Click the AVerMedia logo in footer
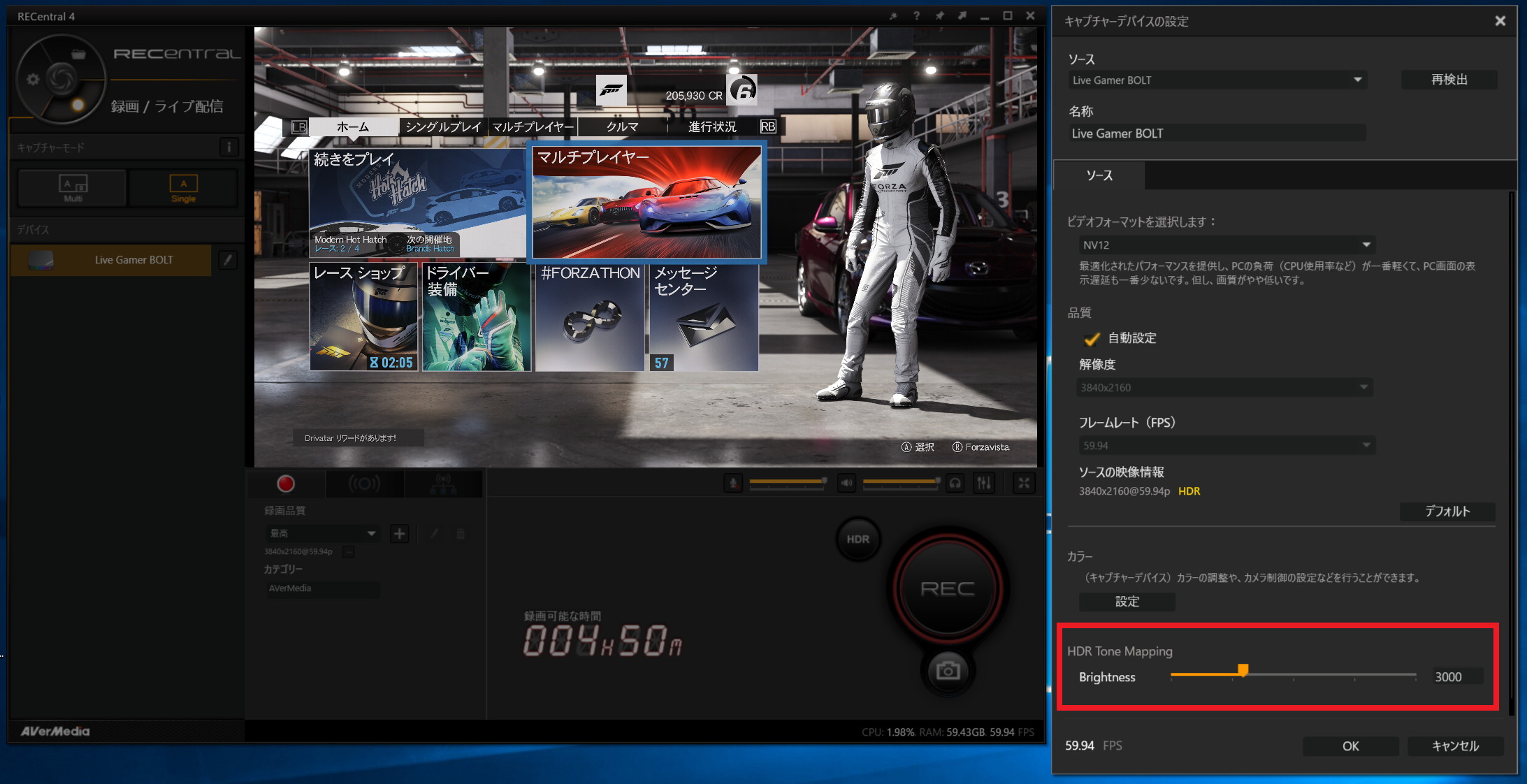Screen dimensions: 1527x784 point(55,731)
